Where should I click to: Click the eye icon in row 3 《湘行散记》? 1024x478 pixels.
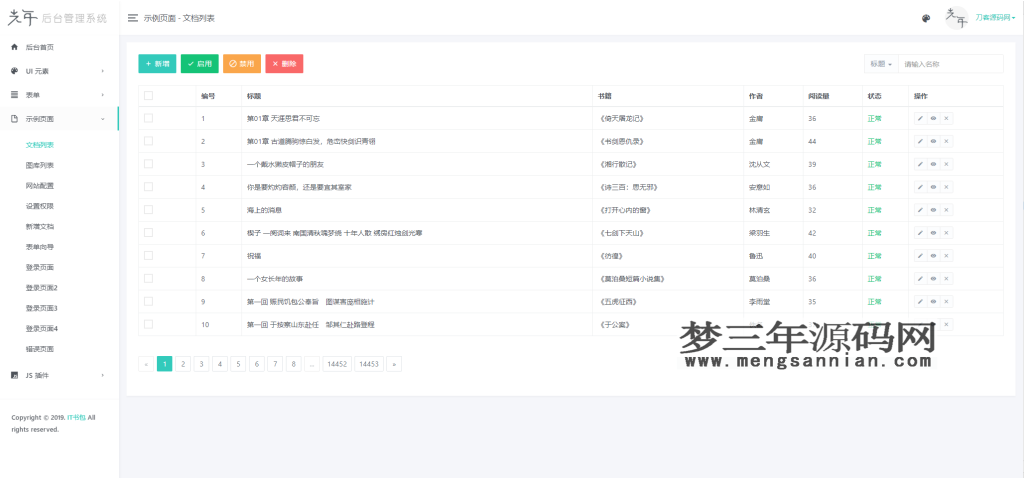[x=933, y=164]
